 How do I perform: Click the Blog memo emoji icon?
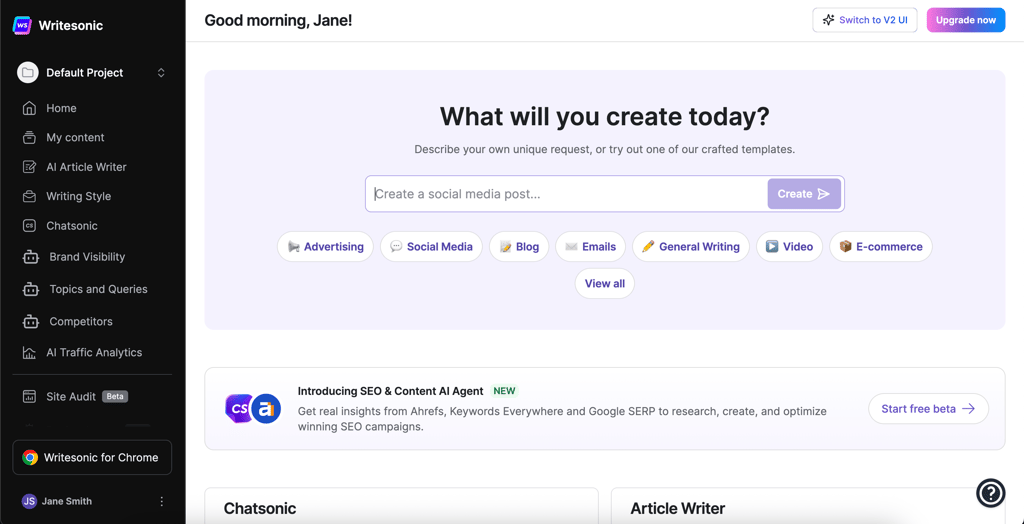505,247
